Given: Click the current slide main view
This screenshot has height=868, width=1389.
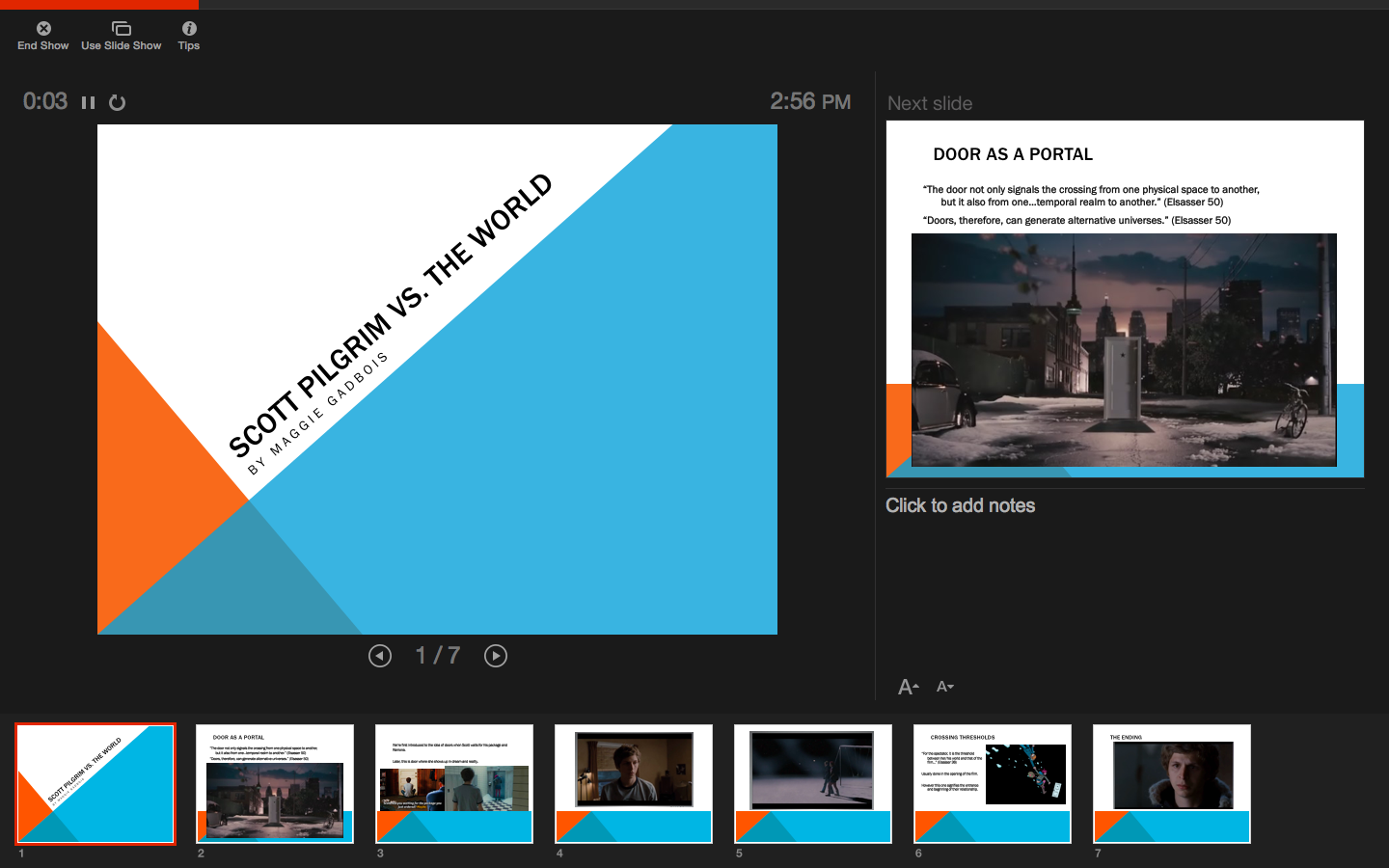Looking at the screenshot, I should [437, 379].
